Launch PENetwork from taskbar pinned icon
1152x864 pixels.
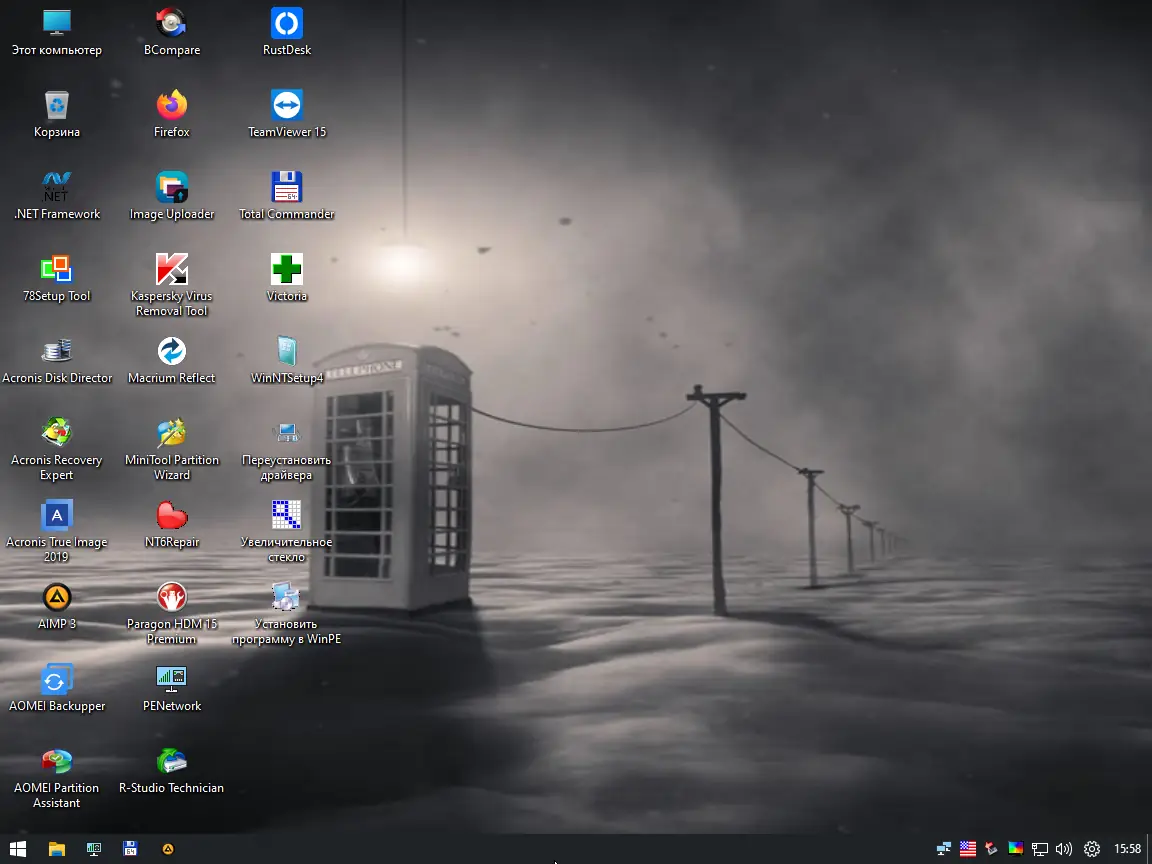pyautogui.click(x=94, y=849)
